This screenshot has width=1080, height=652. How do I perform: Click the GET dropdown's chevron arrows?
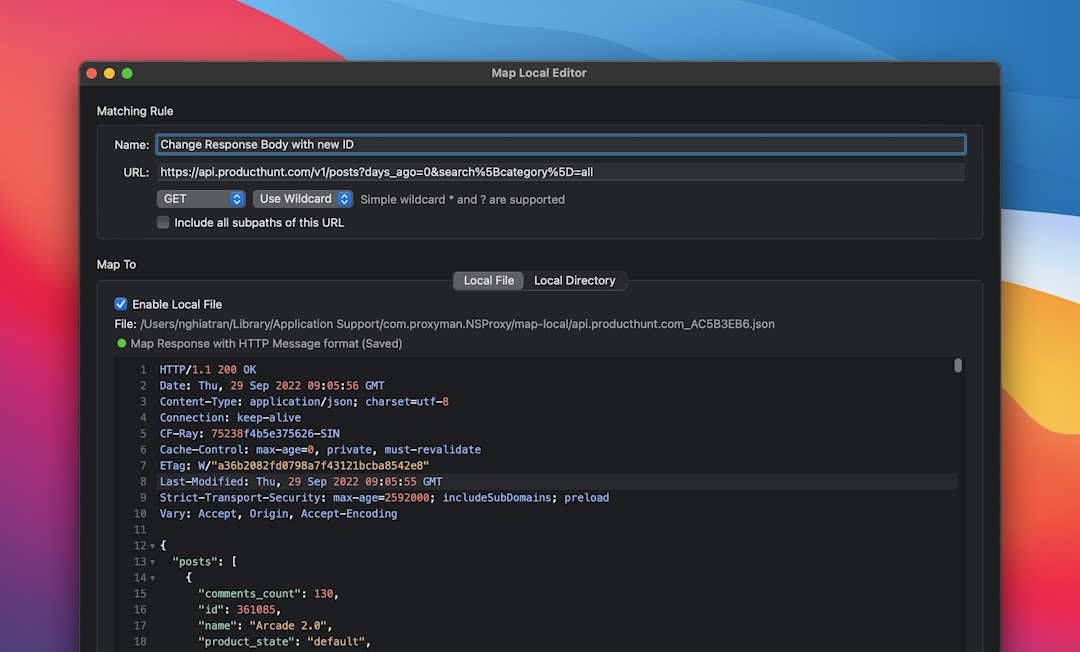236,198
